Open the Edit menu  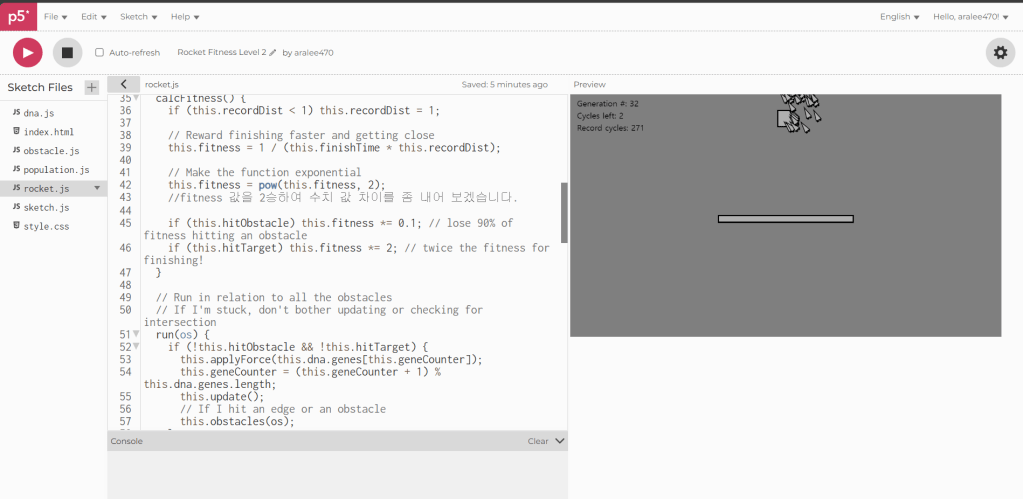pyautogui.click(x=94, y=17)
